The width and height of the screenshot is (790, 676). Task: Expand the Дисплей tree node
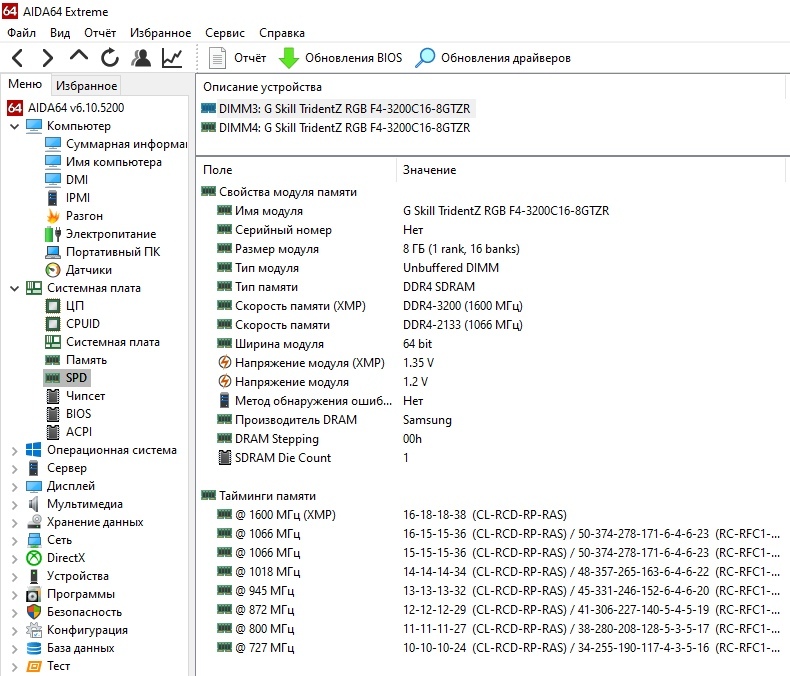tap(15, 486)
